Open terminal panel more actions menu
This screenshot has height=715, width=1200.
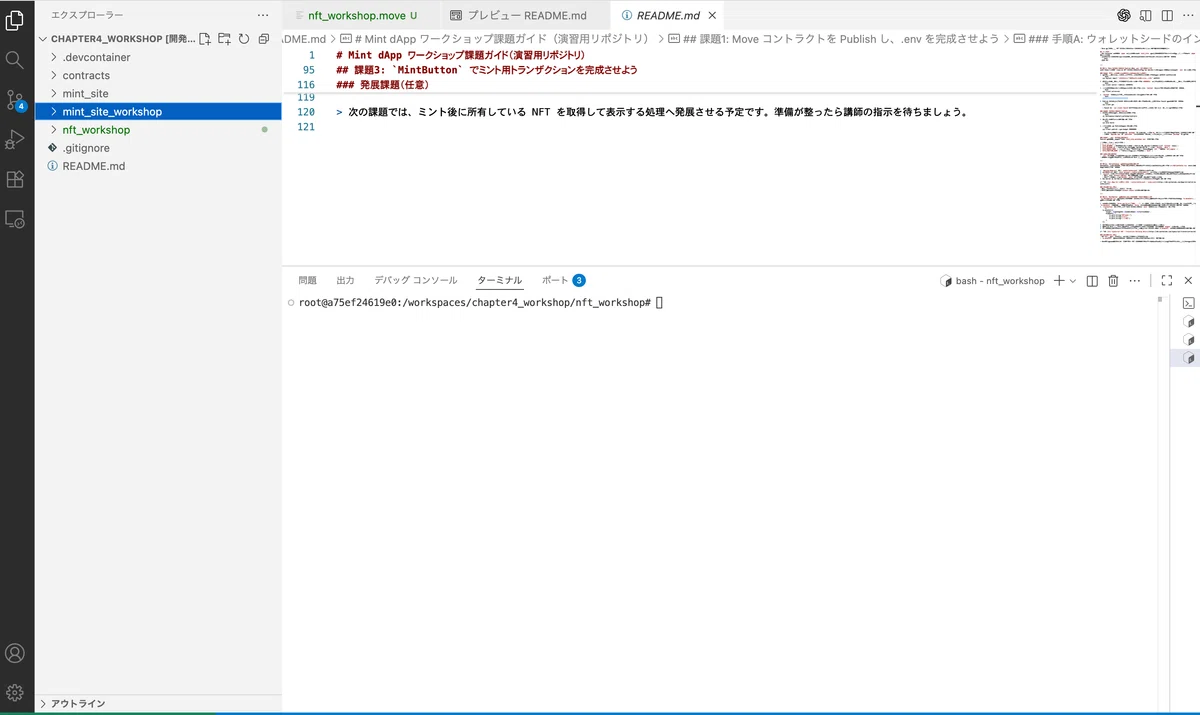pos(1134,281)
